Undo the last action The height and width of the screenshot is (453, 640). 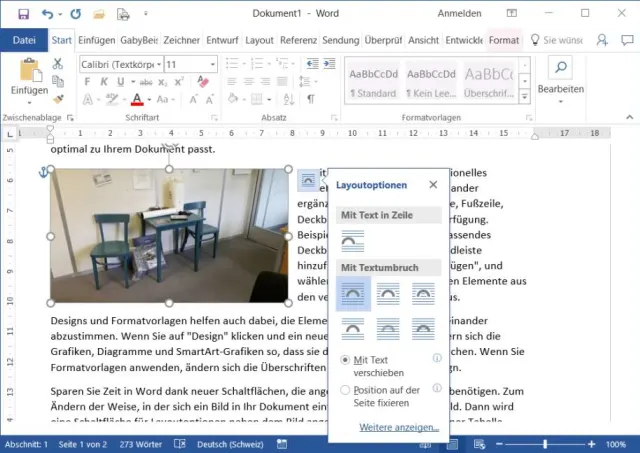[48, 15]
